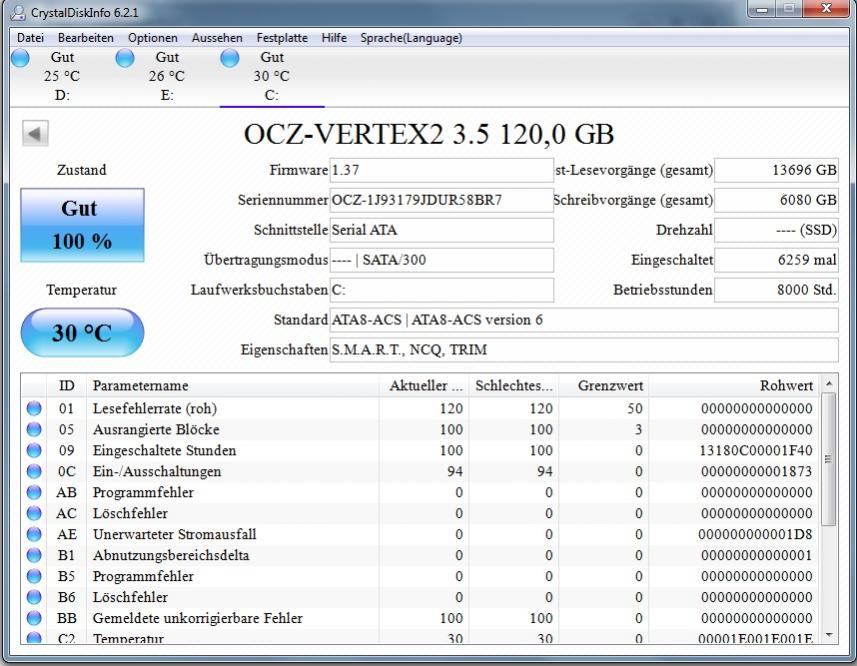
Task: Select the Gemeldete unkorrigierbare Fehler row name
Action: click(197, 618)
